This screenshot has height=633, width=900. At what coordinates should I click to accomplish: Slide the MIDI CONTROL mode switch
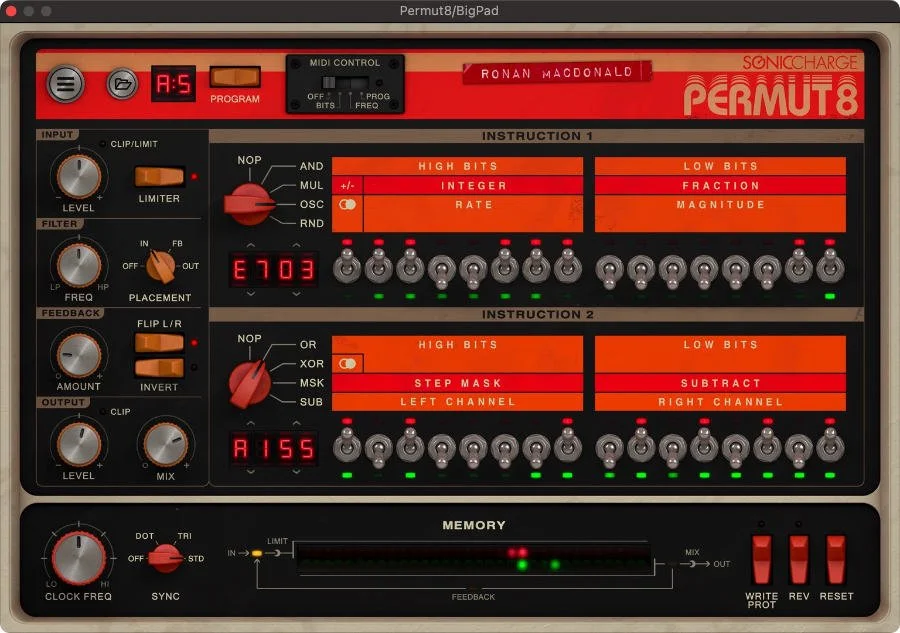(344, 82)
